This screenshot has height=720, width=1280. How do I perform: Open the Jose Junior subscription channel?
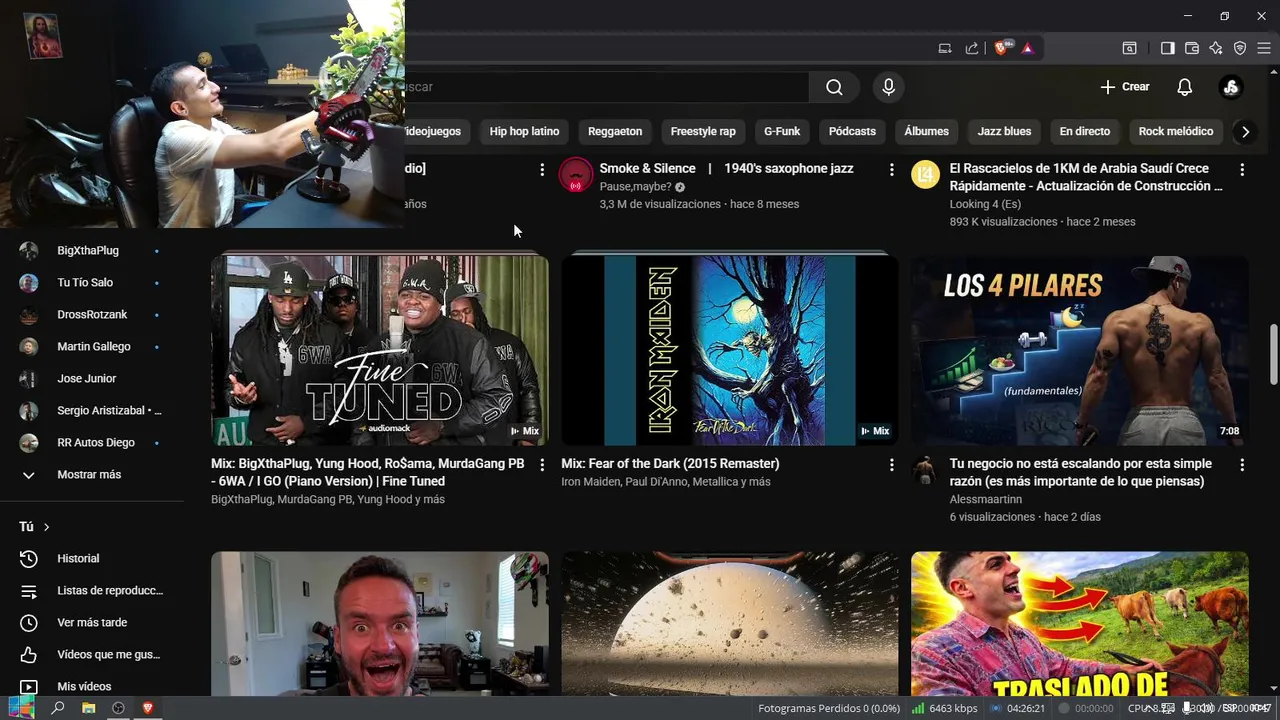pyautogui.click(x=92, y=379)
